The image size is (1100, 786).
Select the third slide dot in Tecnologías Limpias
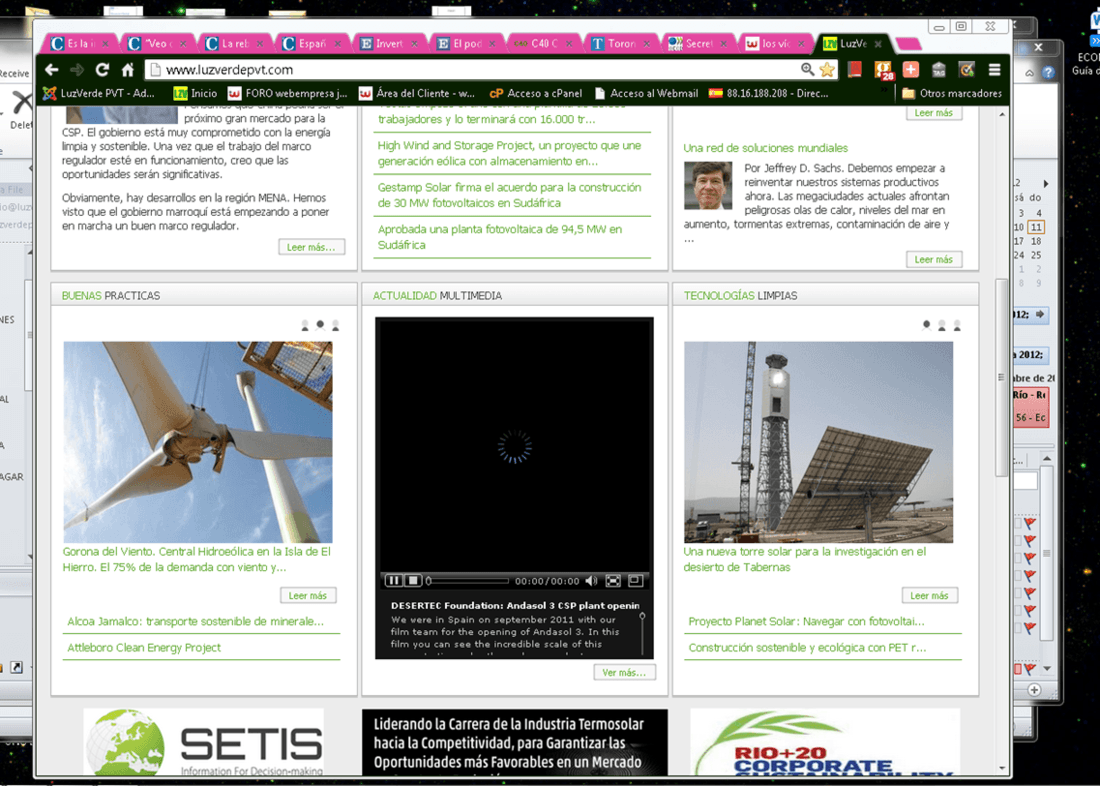coord(957,325)
